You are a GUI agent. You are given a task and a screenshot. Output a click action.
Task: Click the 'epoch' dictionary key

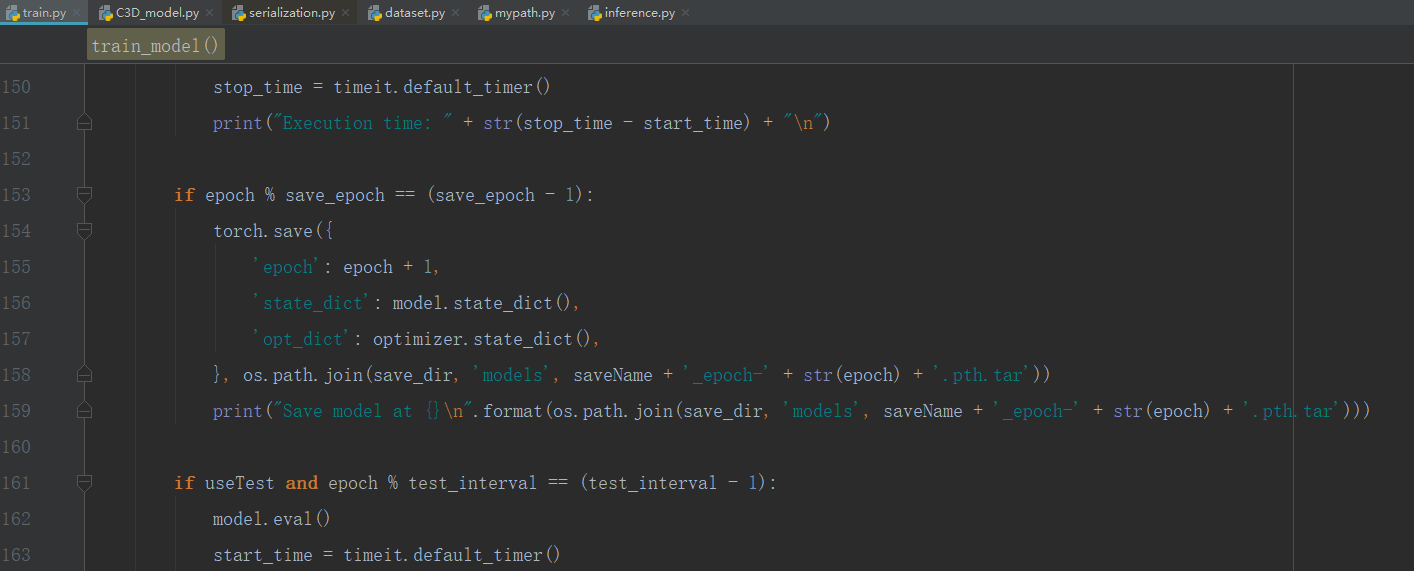[x=288, y=267]
